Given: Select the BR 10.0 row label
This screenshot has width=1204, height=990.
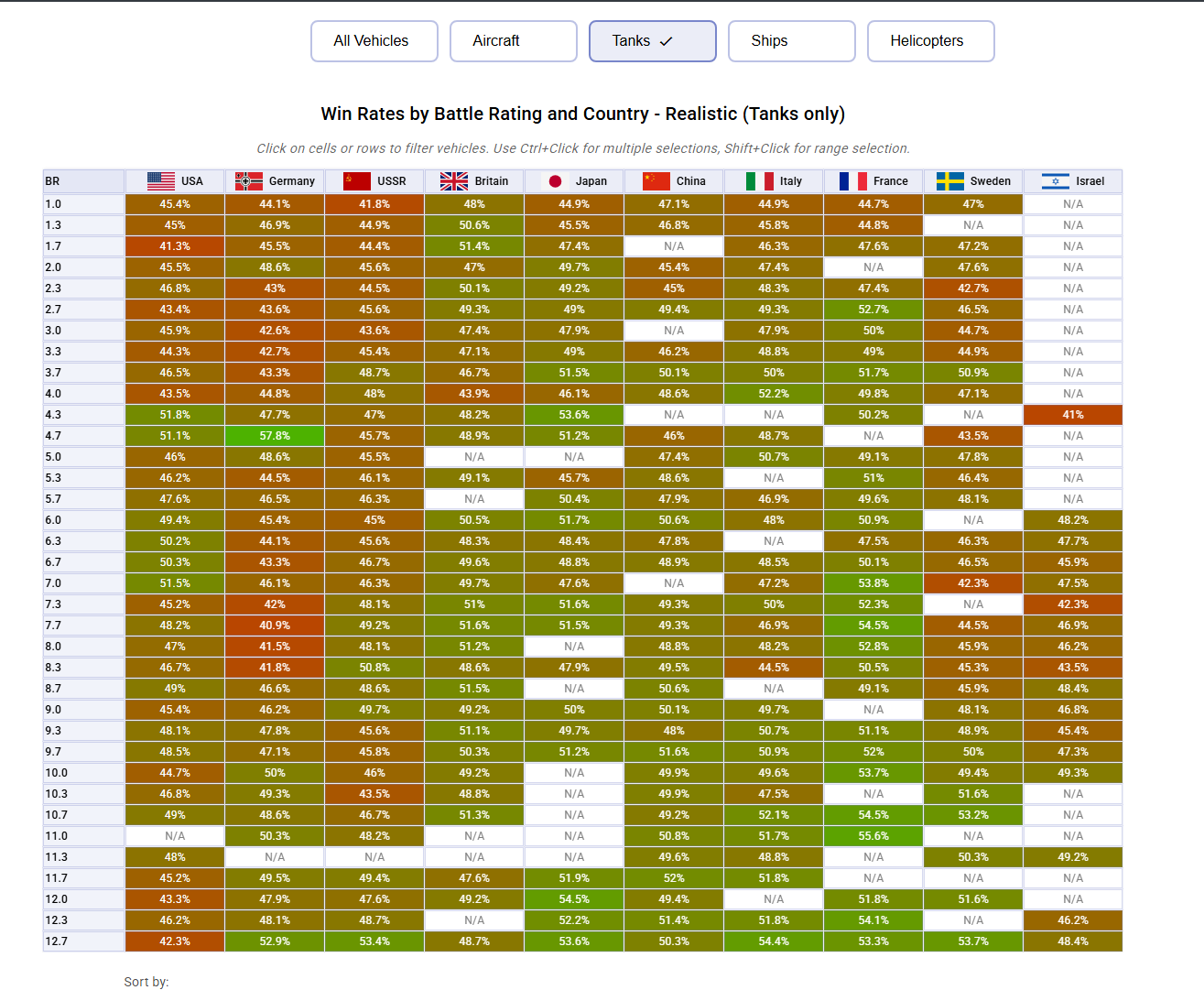Looking at the screenshot, I should 84,773.
